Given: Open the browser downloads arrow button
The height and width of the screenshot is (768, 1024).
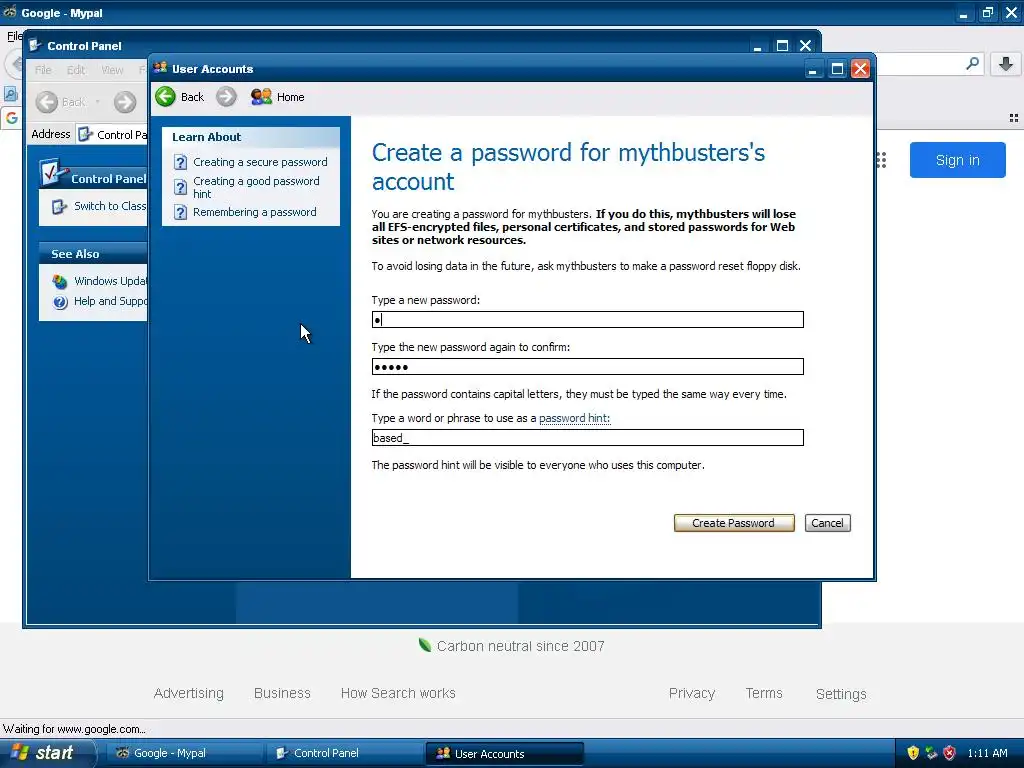Looking at the screenshot, I should (1006, 63).
